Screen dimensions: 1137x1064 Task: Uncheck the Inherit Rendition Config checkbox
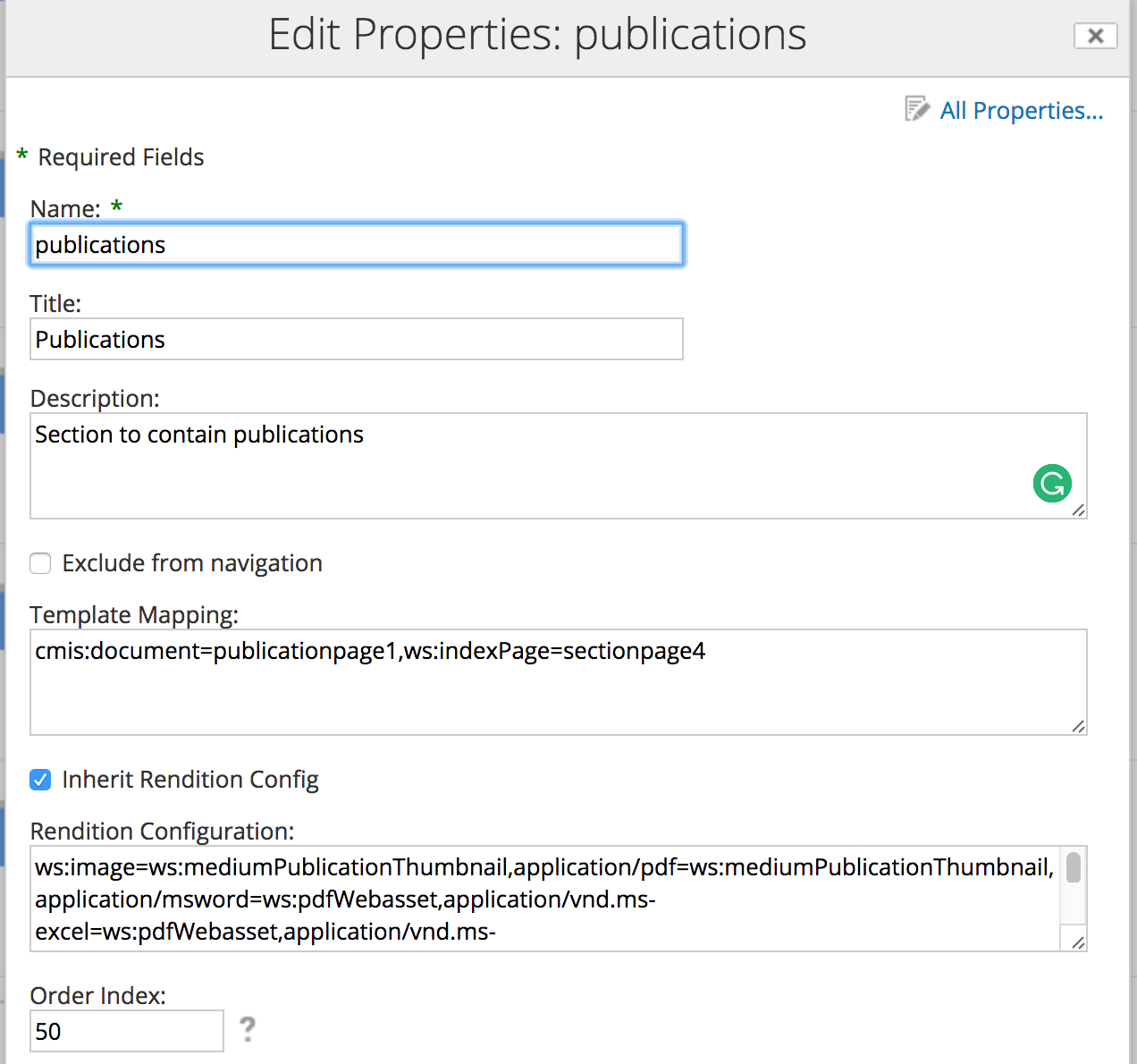[40, 780]
